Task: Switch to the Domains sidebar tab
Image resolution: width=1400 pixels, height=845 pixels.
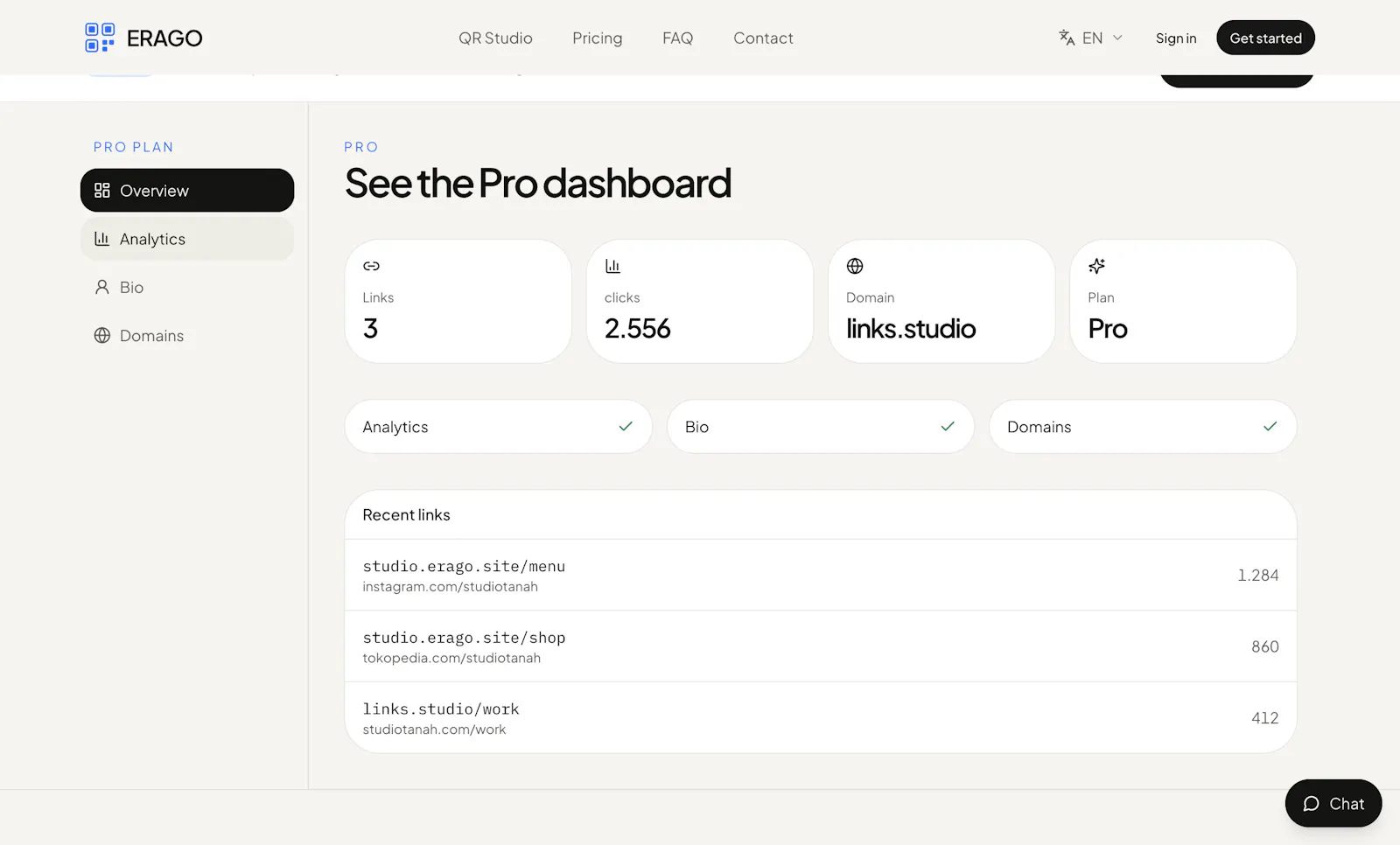Action: pos(187,336)
